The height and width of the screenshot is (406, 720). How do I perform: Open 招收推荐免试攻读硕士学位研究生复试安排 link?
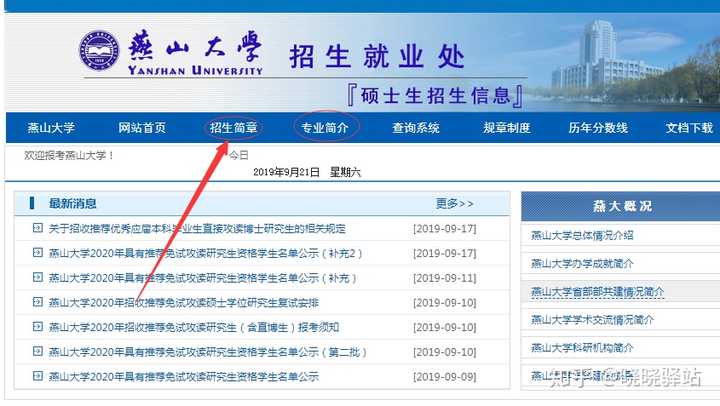(184, 303)
